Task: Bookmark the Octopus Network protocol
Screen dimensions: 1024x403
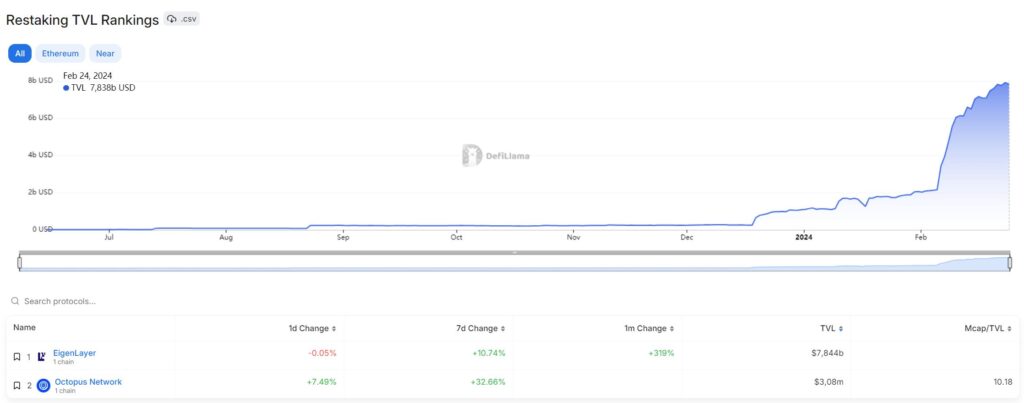Action: (x=17, y=385)
